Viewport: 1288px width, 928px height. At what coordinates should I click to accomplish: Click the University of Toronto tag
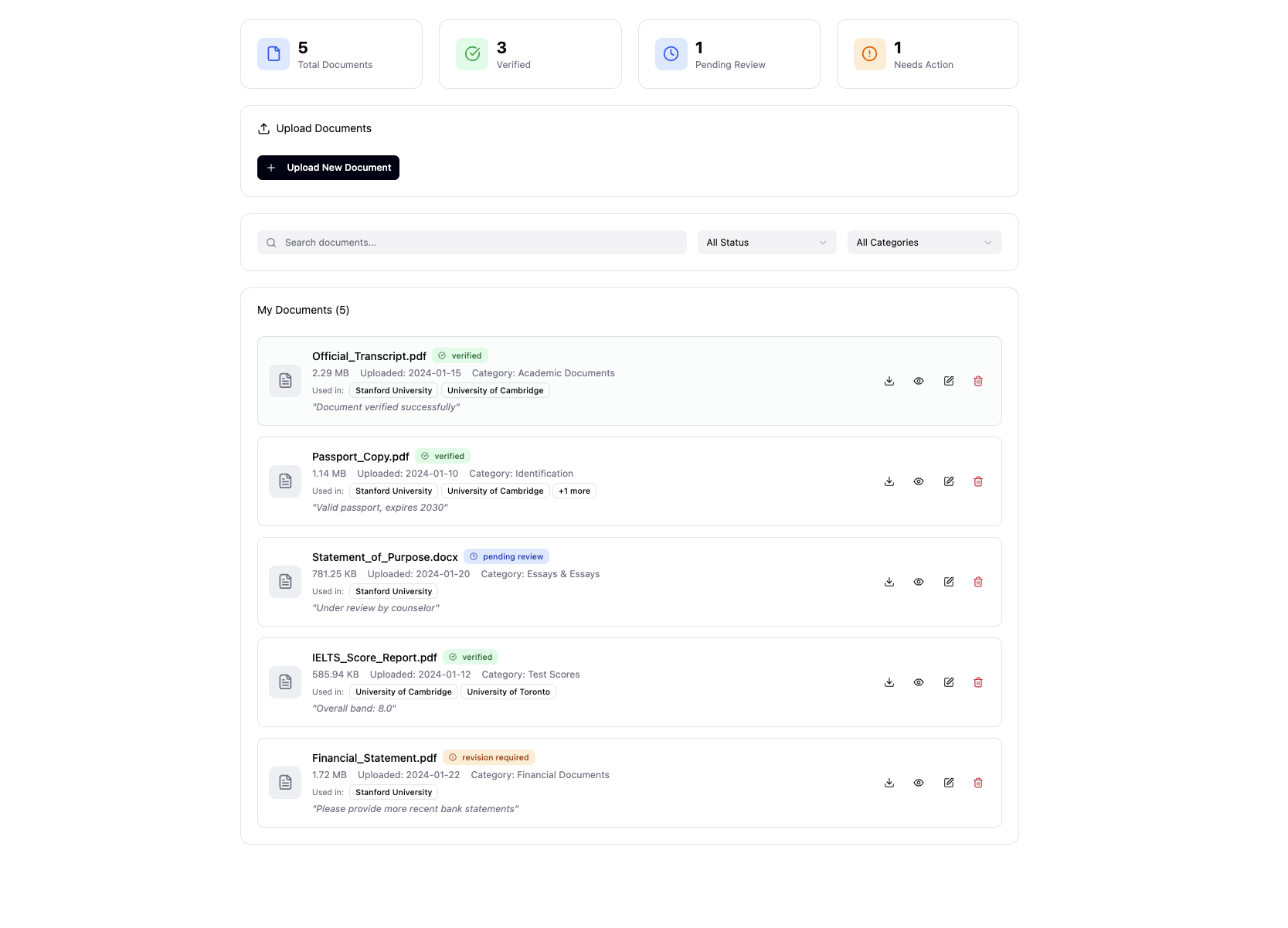click(508, 692)
